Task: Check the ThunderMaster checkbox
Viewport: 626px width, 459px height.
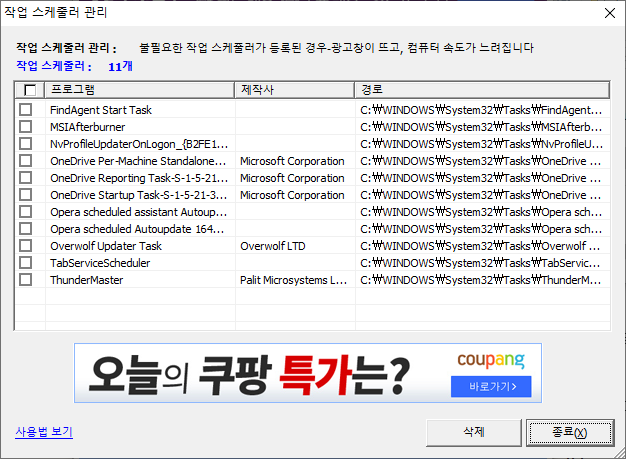Action: click(26, 280)
